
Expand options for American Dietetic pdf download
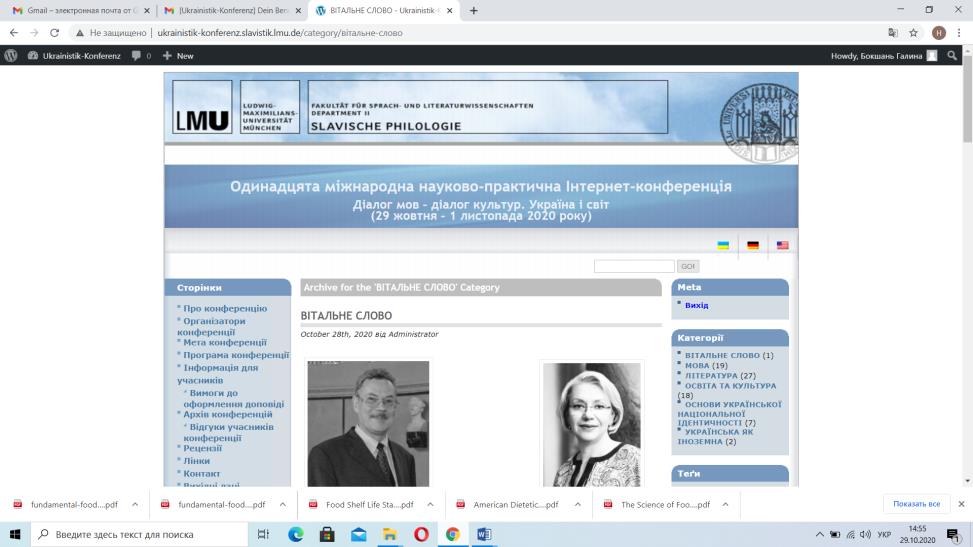coord(578,505)
